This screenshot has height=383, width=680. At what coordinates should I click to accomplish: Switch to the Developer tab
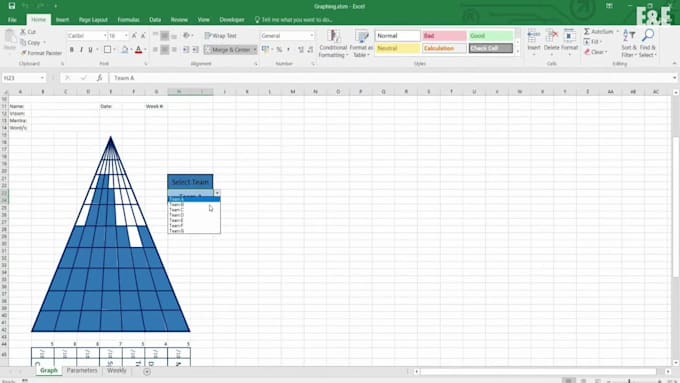point(232,20)
